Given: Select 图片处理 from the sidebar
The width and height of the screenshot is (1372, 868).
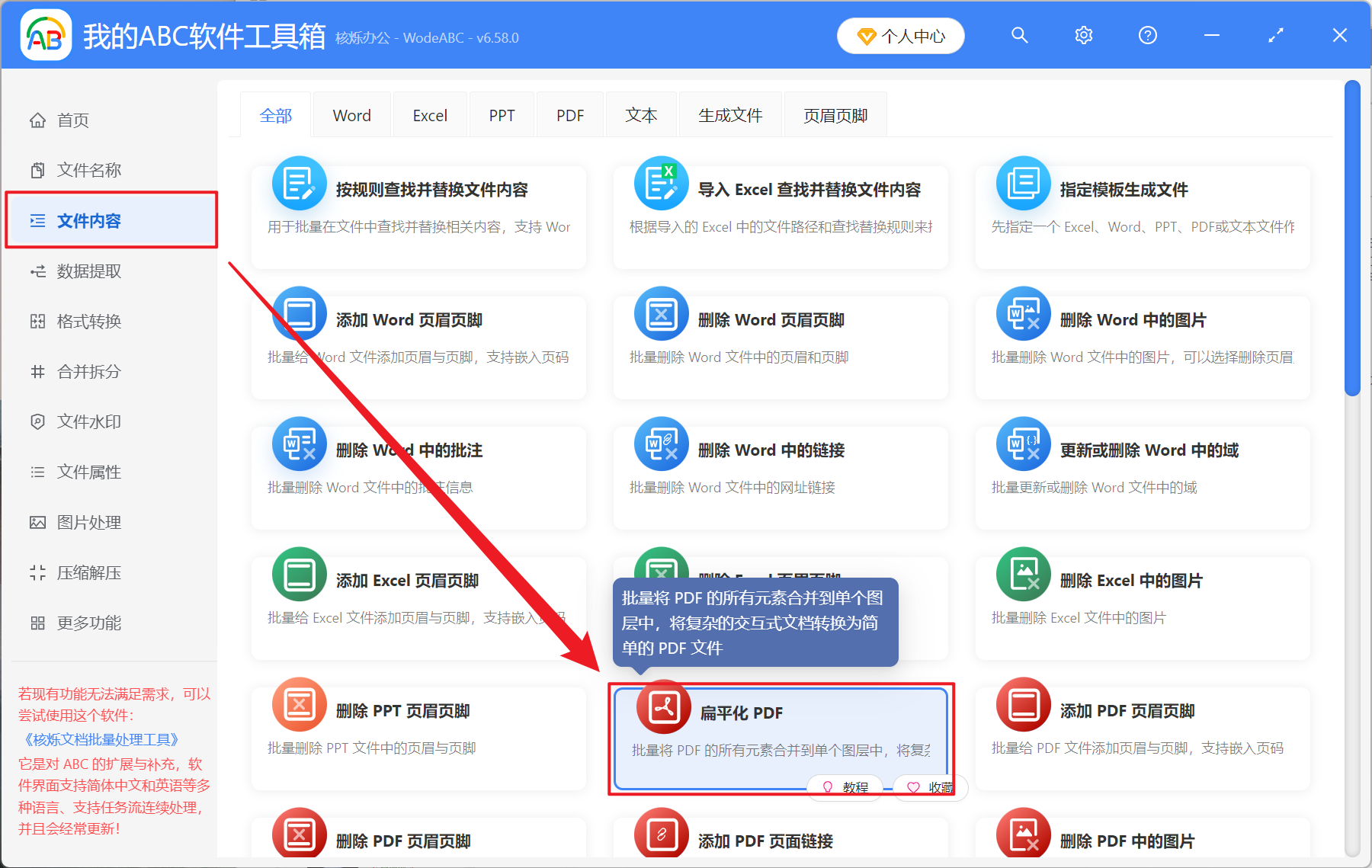Looking at the screenshot, I should pyautogui.click(x=88, y=522).
